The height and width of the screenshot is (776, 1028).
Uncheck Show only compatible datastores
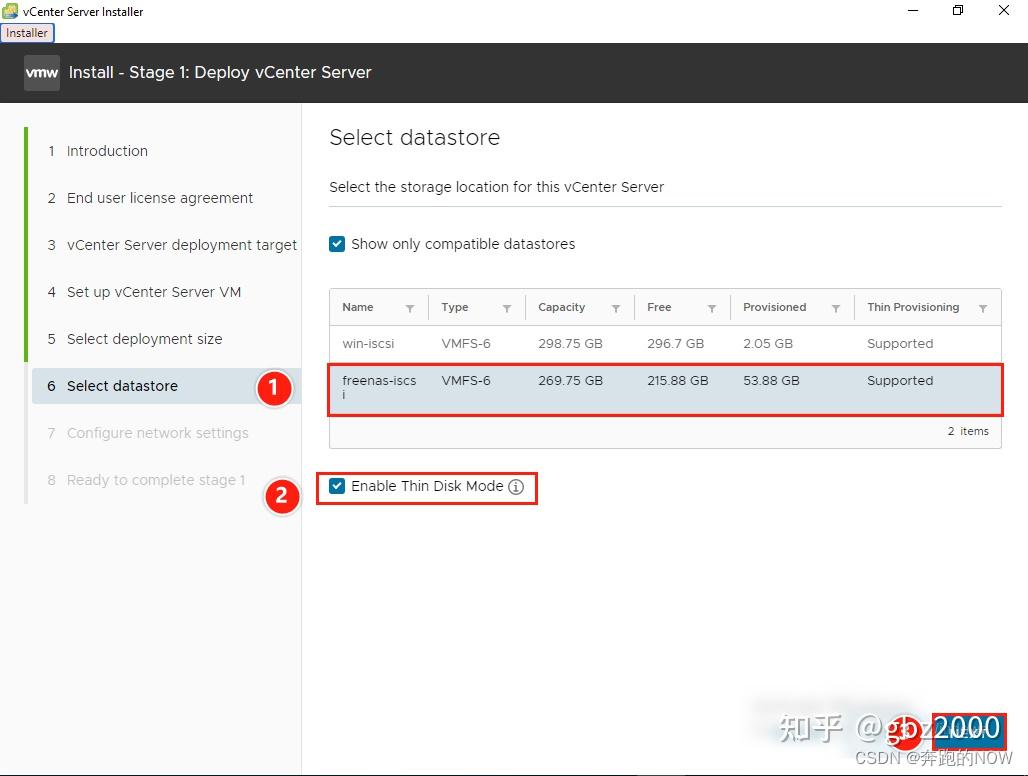tap(337, 244)
